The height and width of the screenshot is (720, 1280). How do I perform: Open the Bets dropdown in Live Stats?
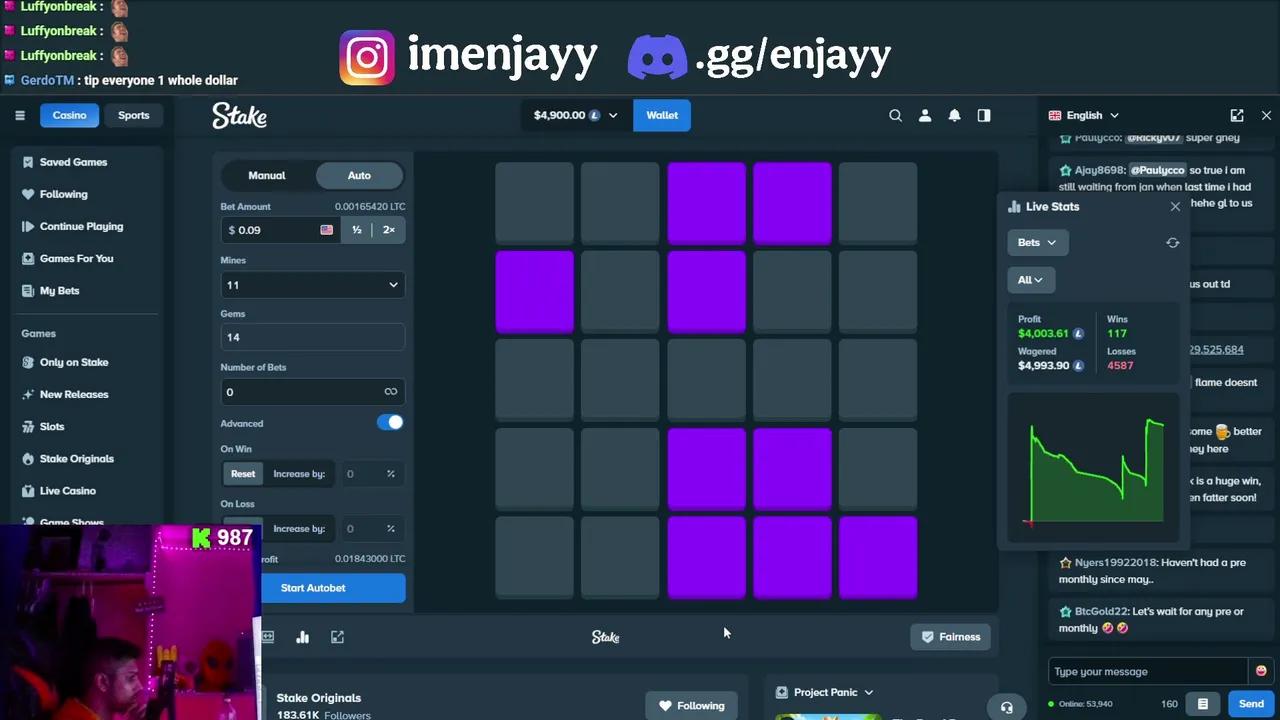point(1037,242)
